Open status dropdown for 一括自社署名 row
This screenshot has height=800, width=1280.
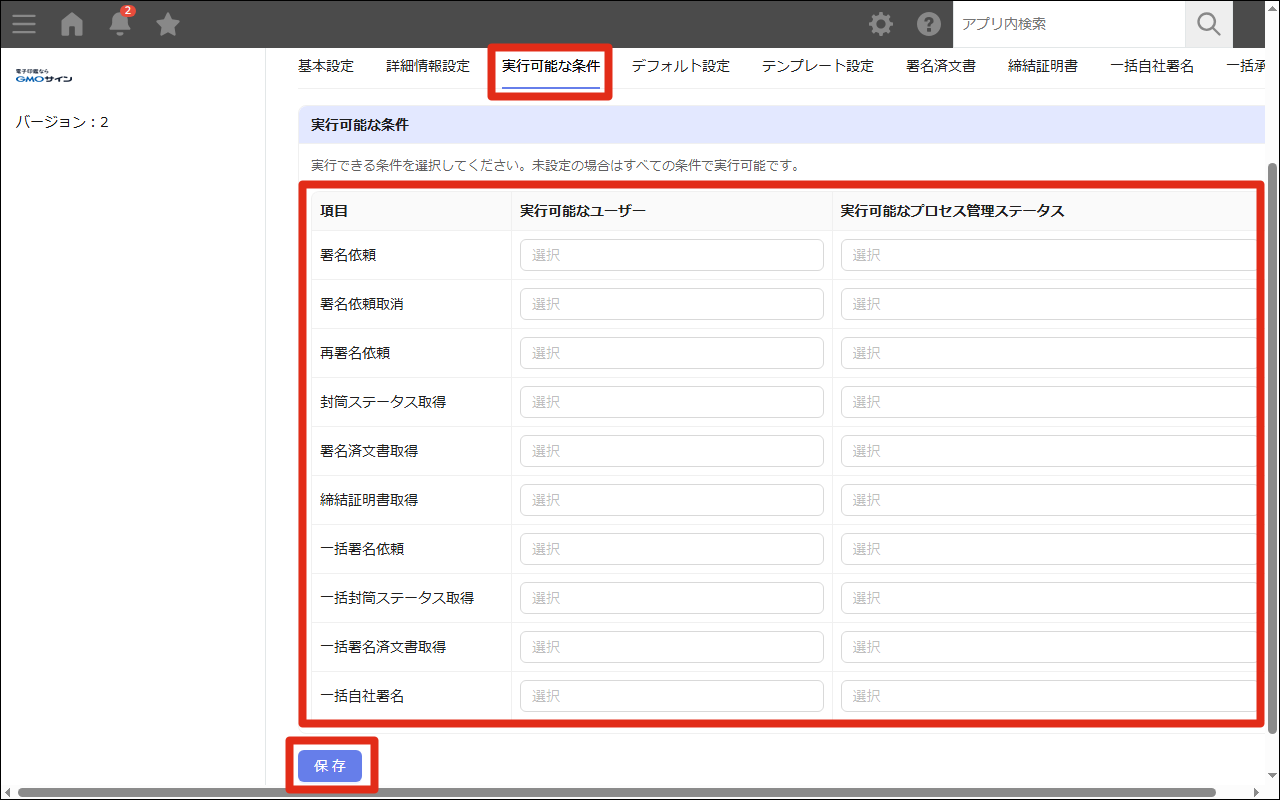click(1048, 696)
